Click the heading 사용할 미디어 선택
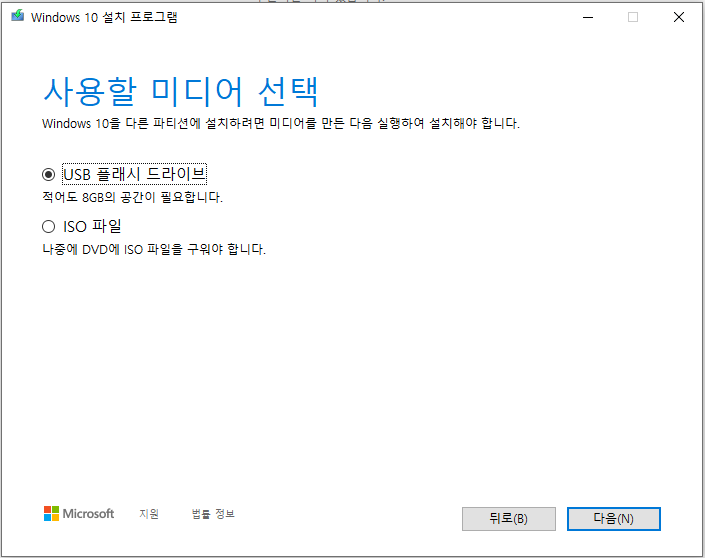 (181, 92)
